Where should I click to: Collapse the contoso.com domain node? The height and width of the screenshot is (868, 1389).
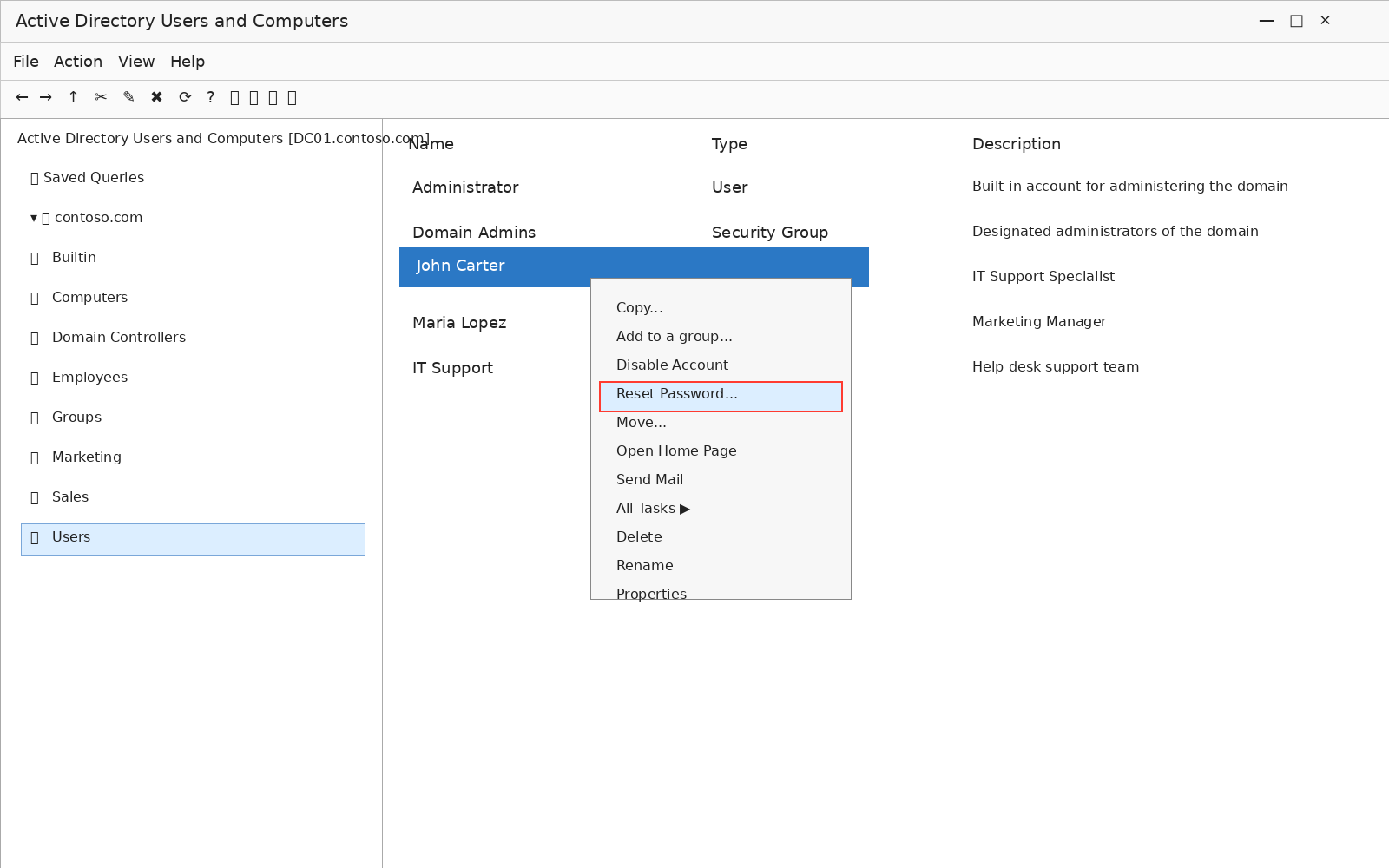[34, 218]
